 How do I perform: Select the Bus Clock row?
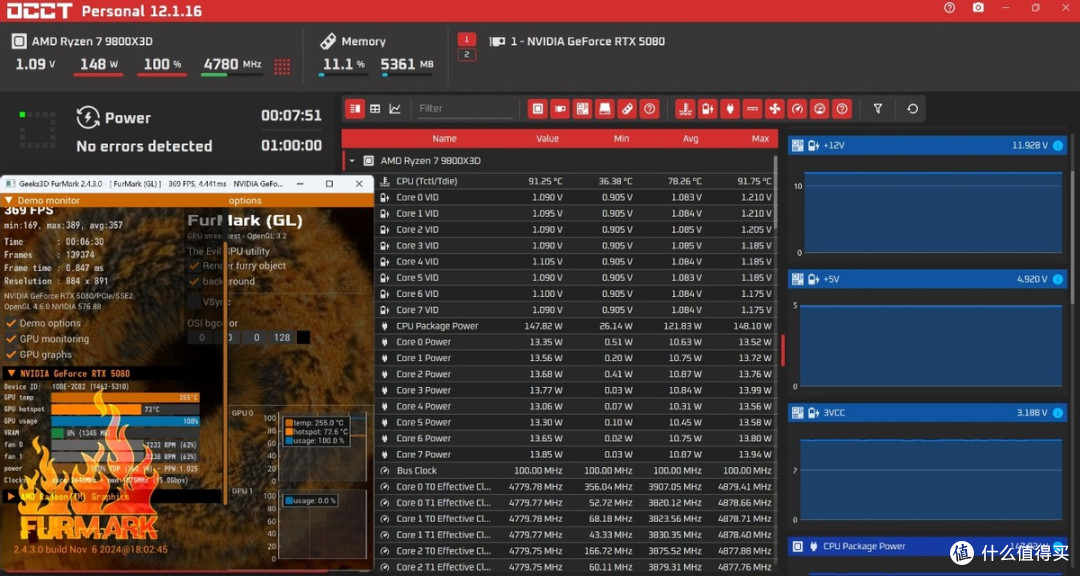coord(575,471)
